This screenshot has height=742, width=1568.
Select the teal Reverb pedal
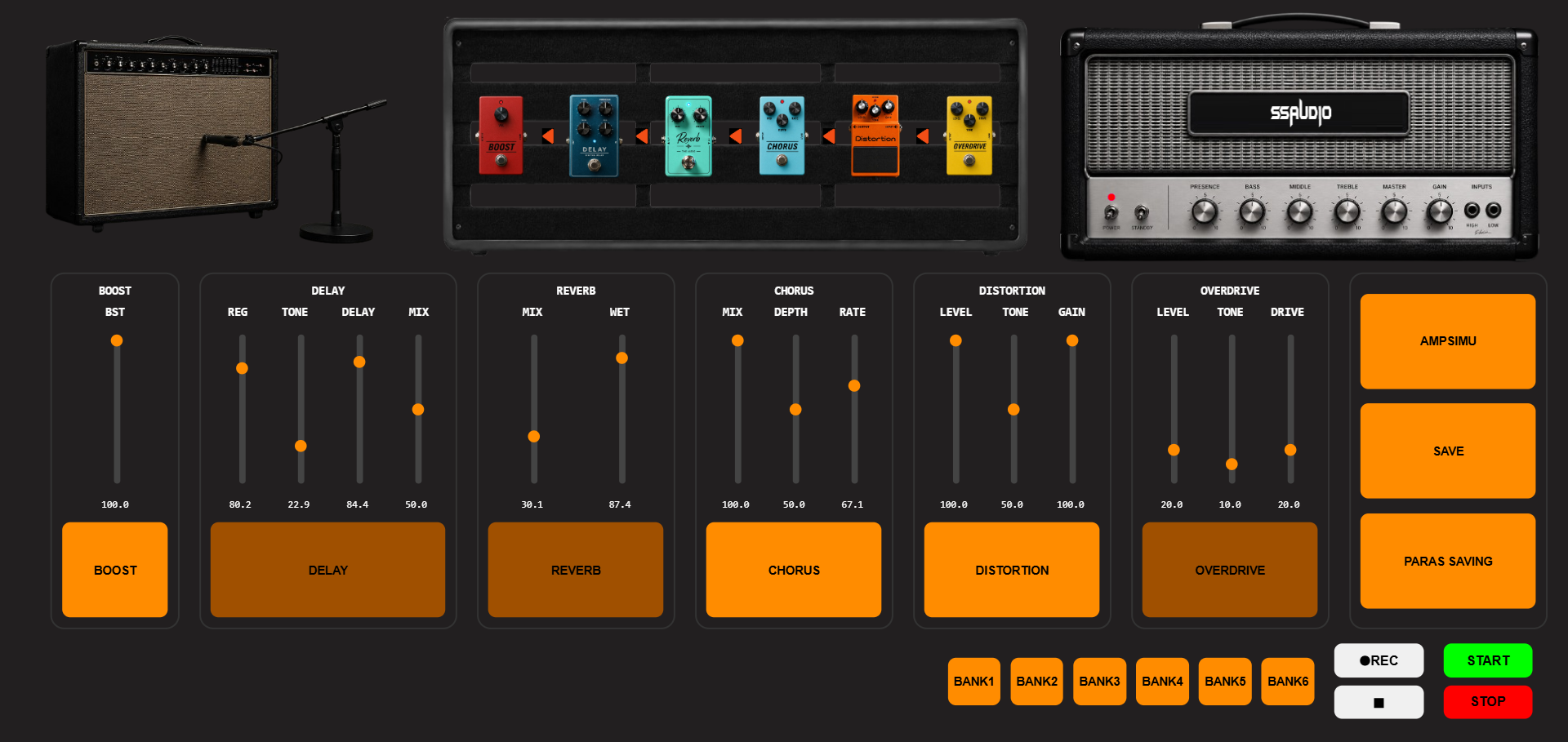(x=688, y=136)
